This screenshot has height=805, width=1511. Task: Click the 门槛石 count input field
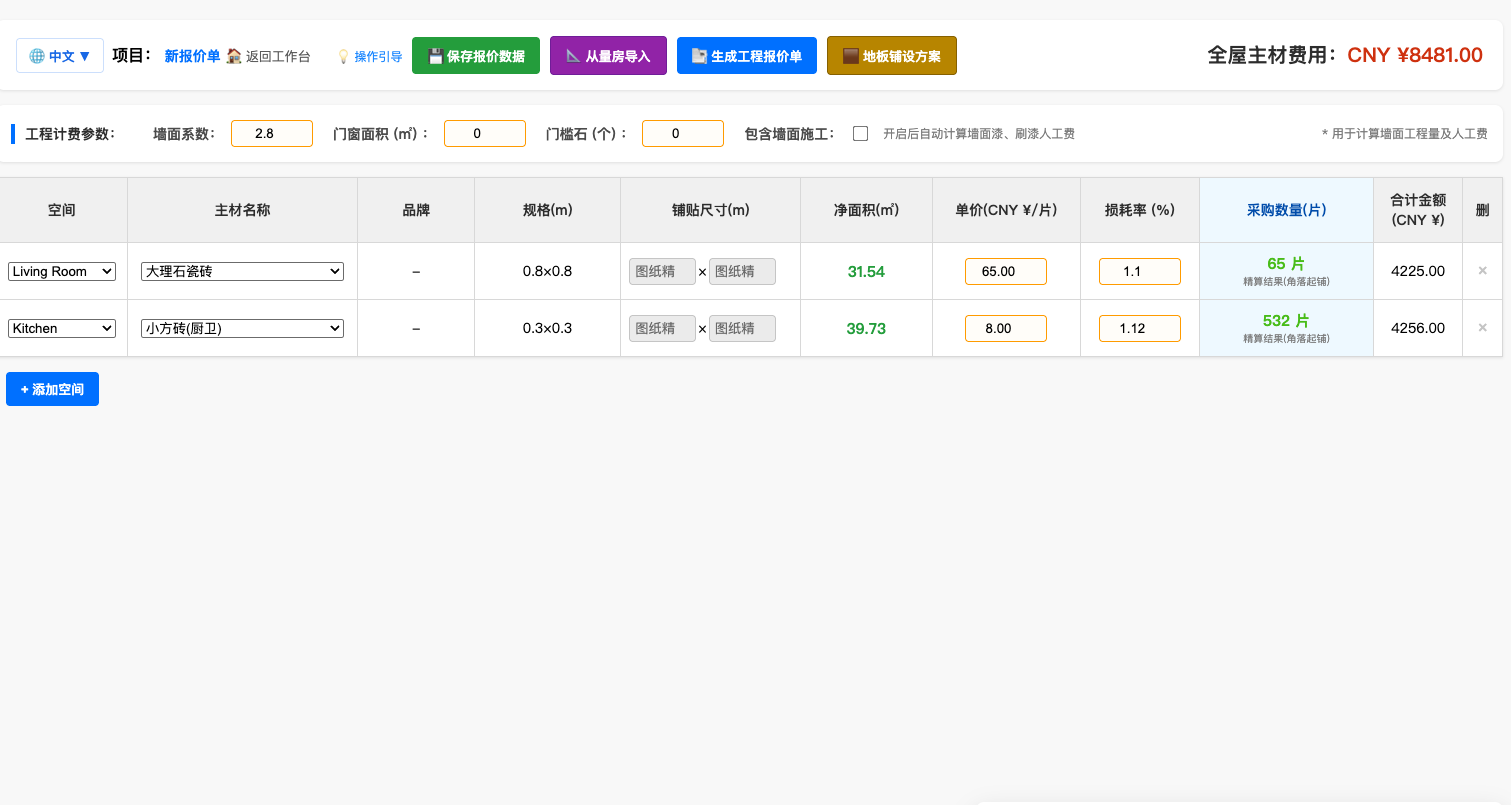[x=683, y=134]
